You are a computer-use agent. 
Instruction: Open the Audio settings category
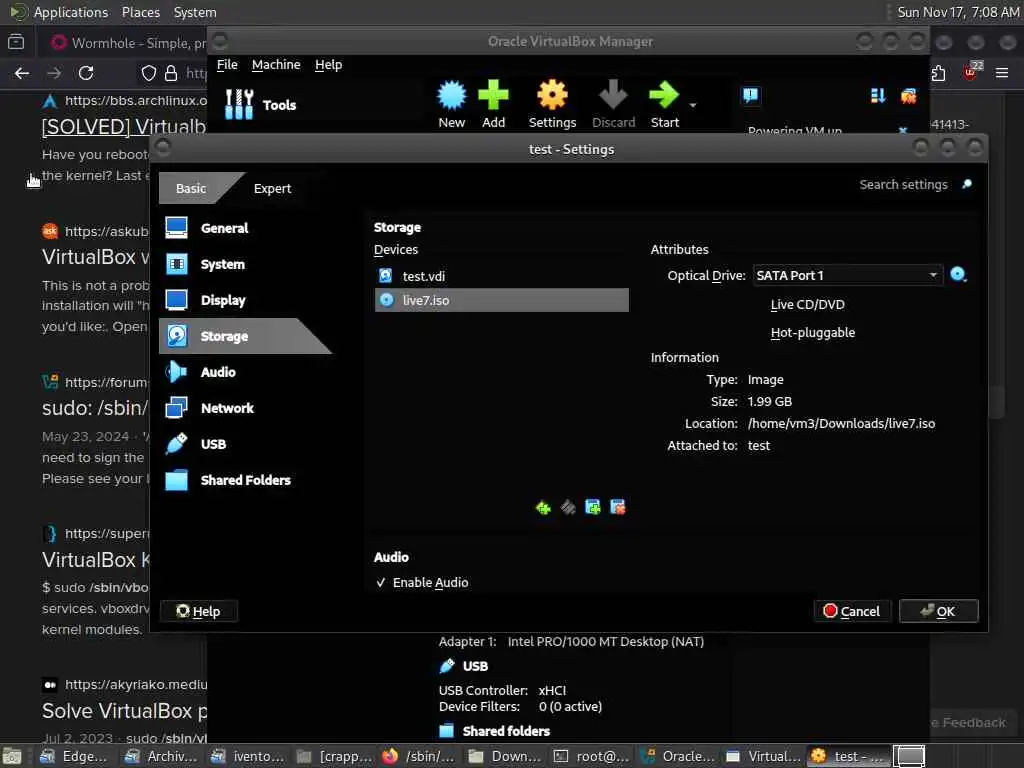[245, 372]
